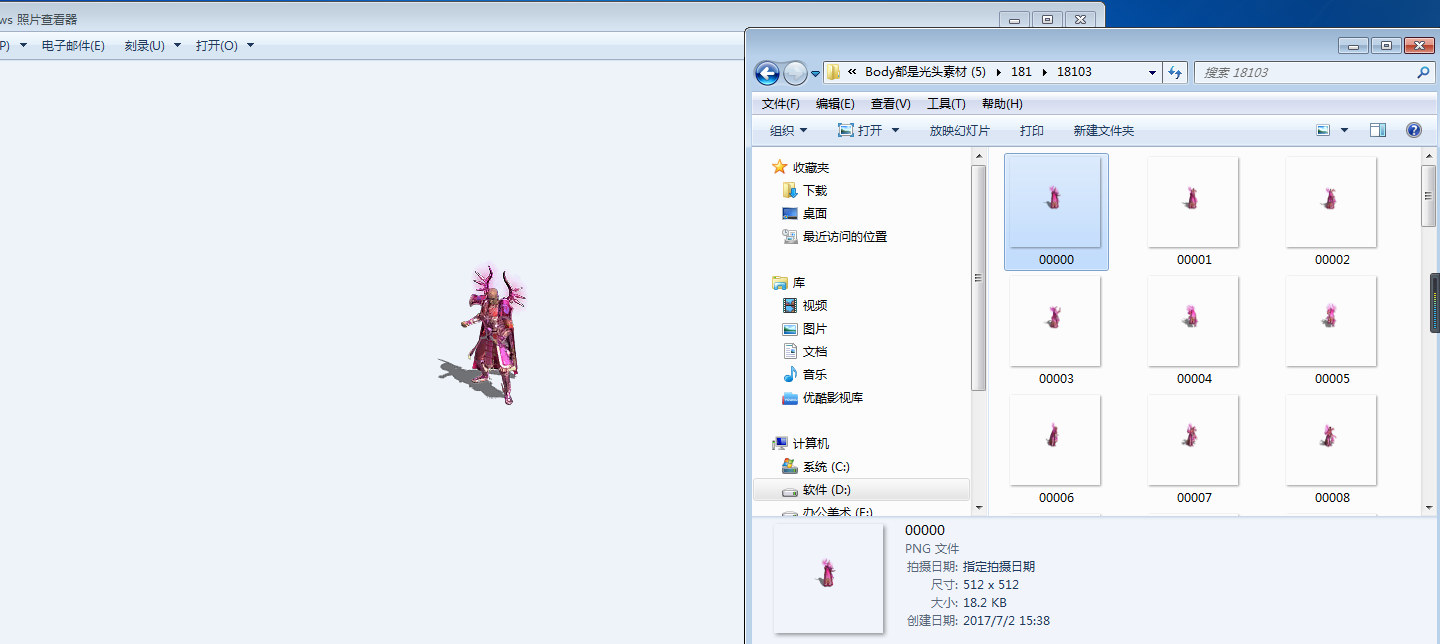1440x644 pixels.
Task: Click the 指定拍摄日期 date field
Action: [999, 566]
